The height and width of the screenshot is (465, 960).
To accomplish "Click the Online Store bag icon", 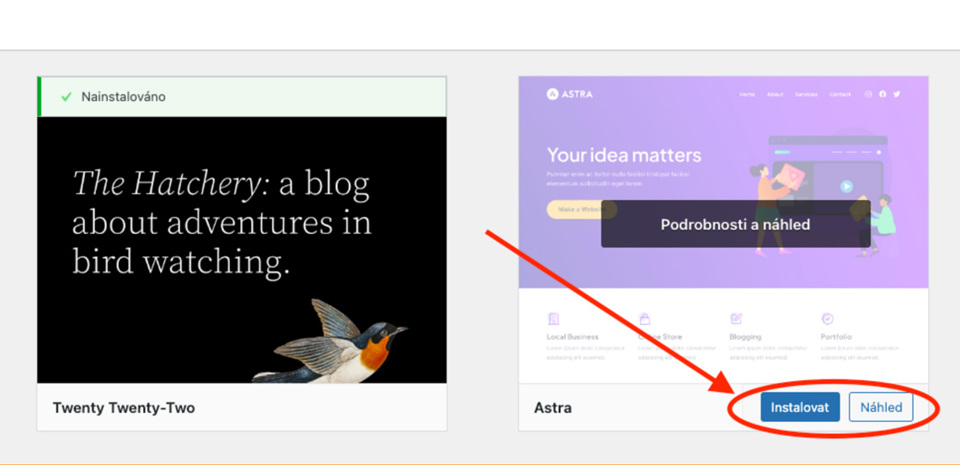I will click(645, 319).
